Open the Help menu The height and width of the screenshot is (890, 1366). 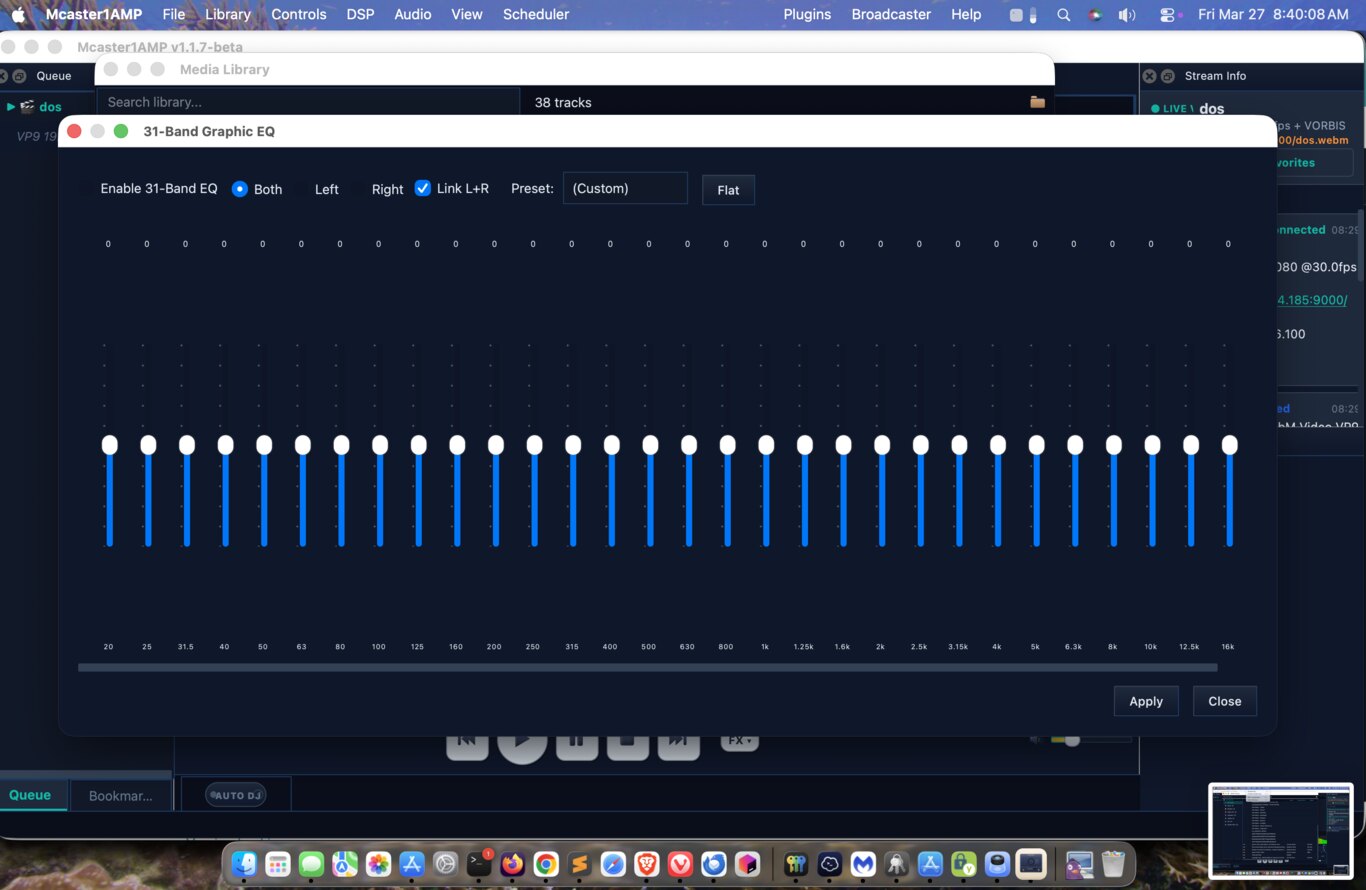tap(966, 14)
